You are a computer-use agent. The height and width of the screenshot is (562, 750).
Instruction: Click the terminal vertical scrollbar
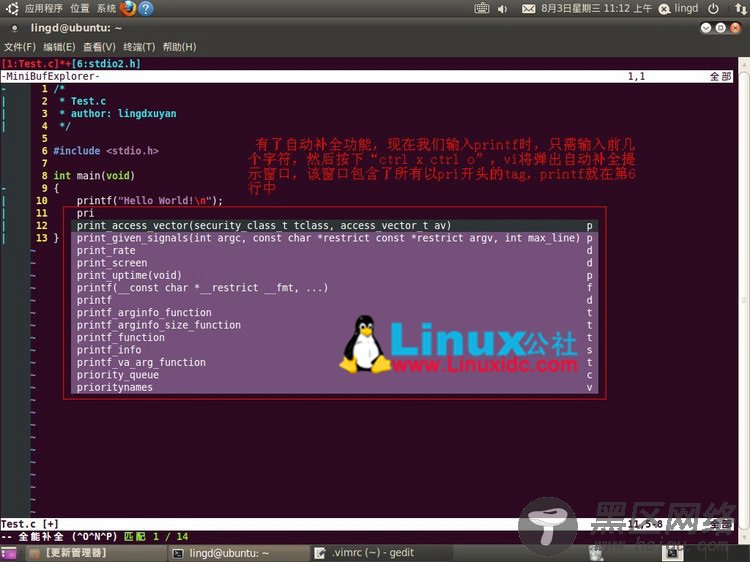click(744, 300)
